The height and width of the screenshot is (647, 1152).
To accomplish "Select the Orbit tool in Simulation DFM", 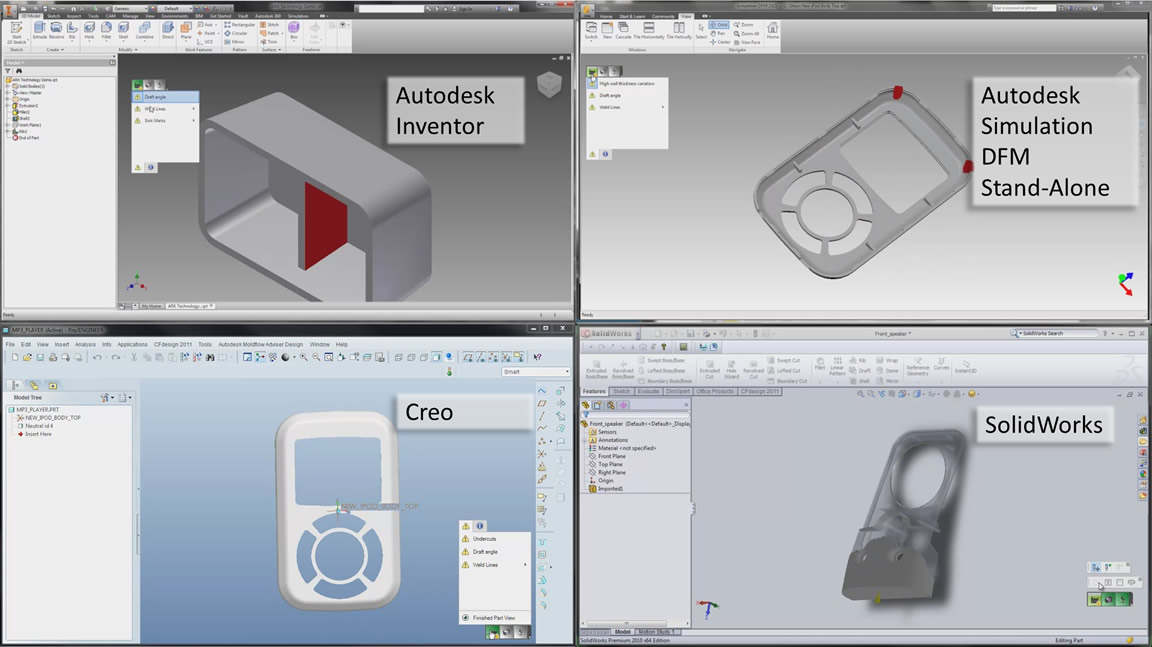I will [719, 25].
